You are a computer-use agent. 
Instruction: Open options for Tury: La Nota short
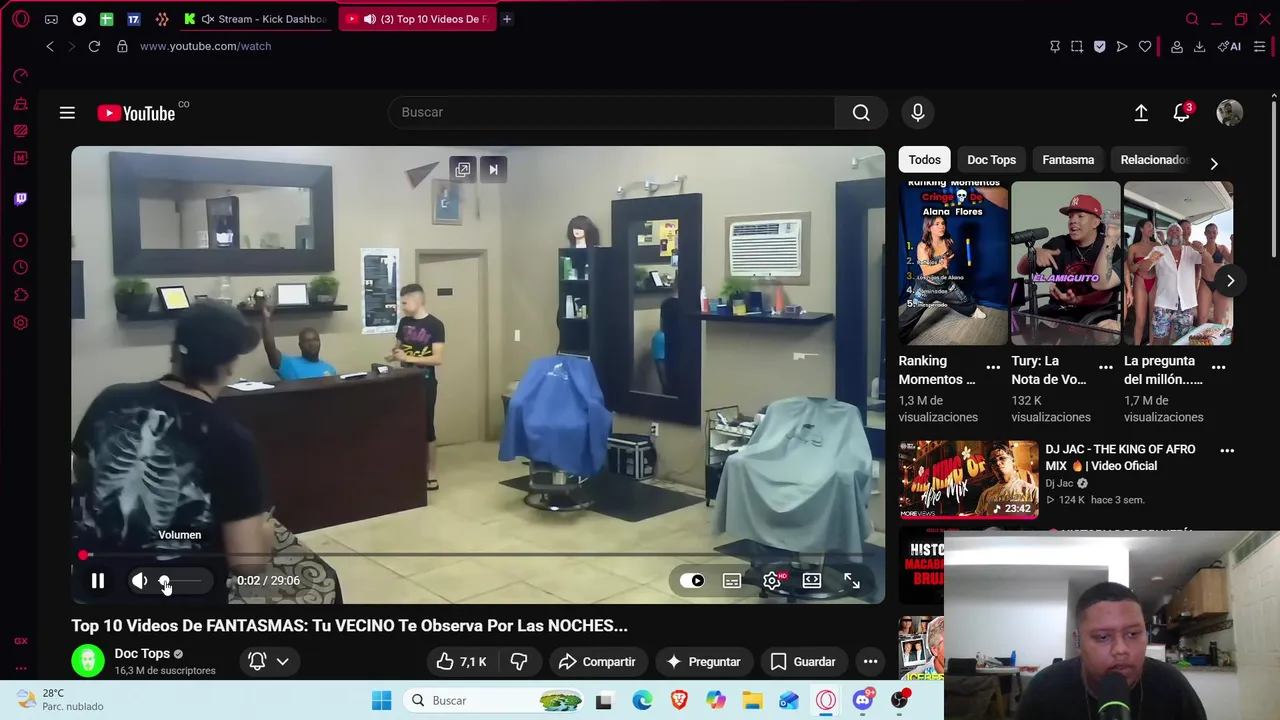[x=1106, y=368]
